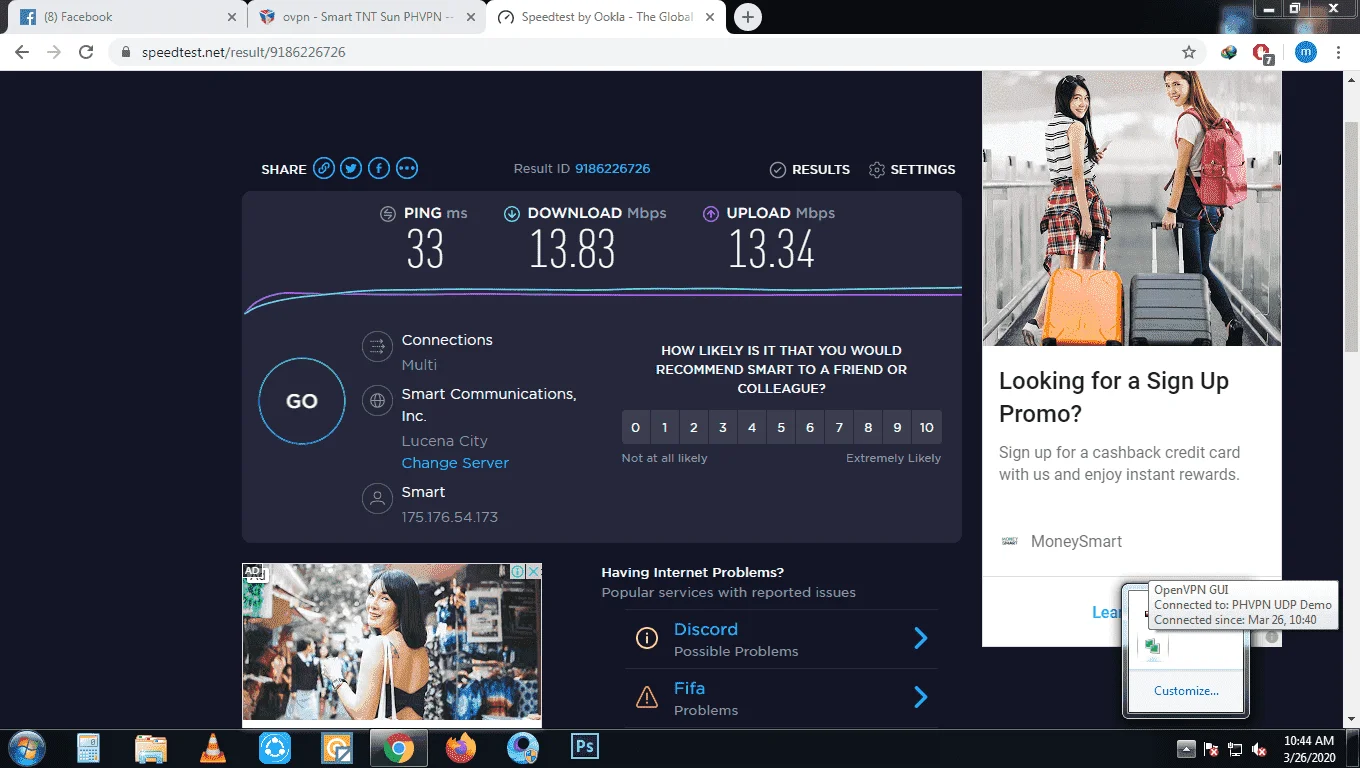This screenshot has width=1360, height=768.
Task: Open Result ID 9186226726 link
Action: point(612,169)
